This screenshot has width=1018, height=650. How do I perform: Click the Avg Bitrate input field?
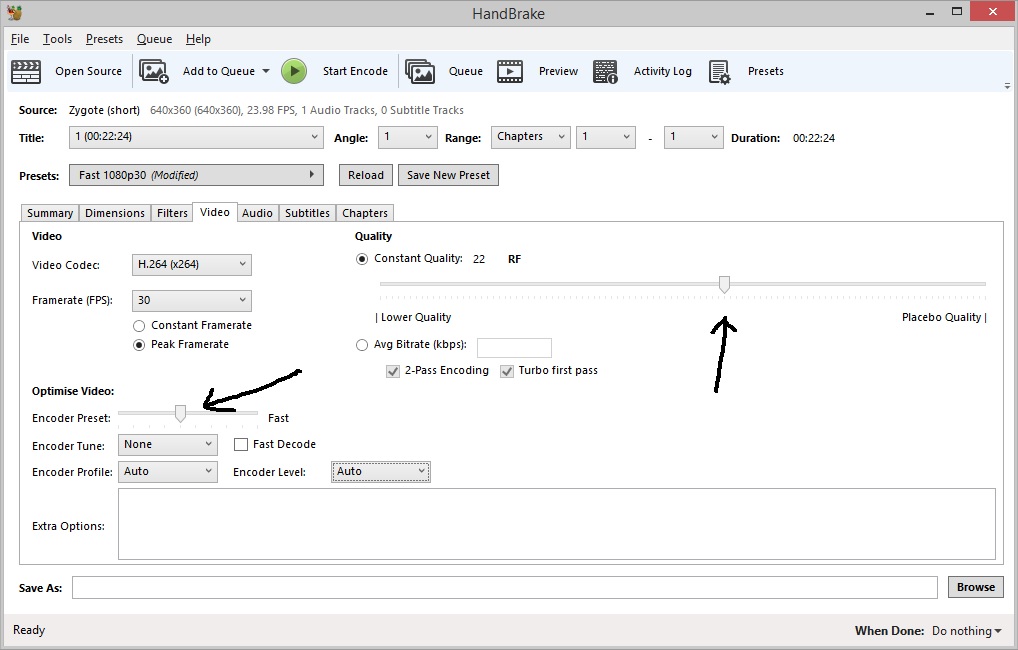514,347
